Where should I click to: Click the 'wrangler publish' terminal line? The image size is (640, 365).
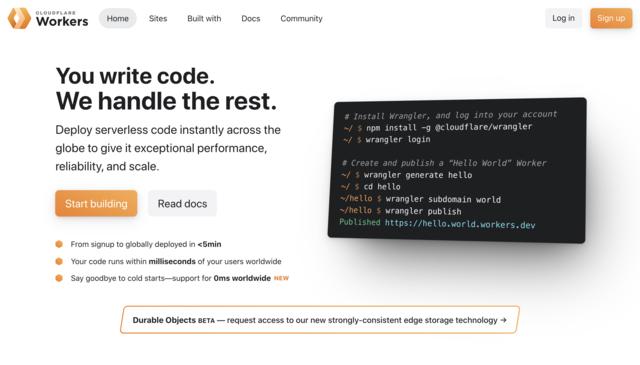click(x=400, y=211)
